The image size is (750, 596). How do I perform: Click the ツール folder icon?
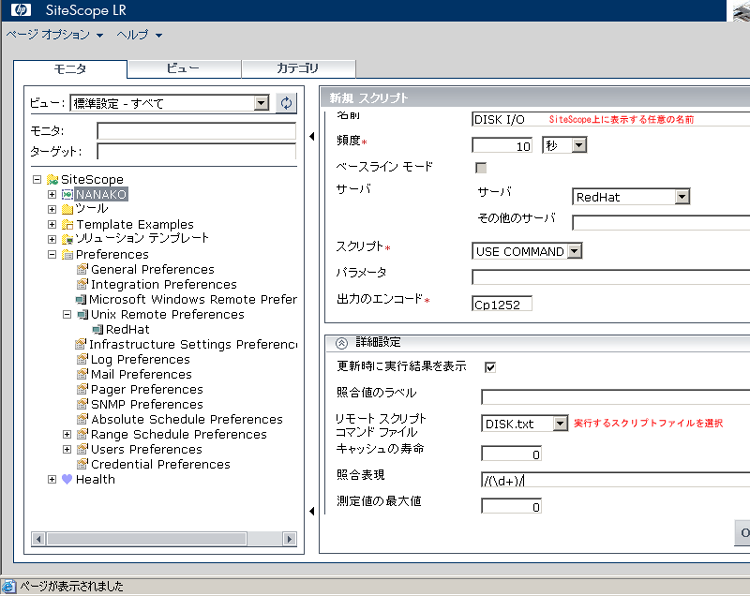67,209
